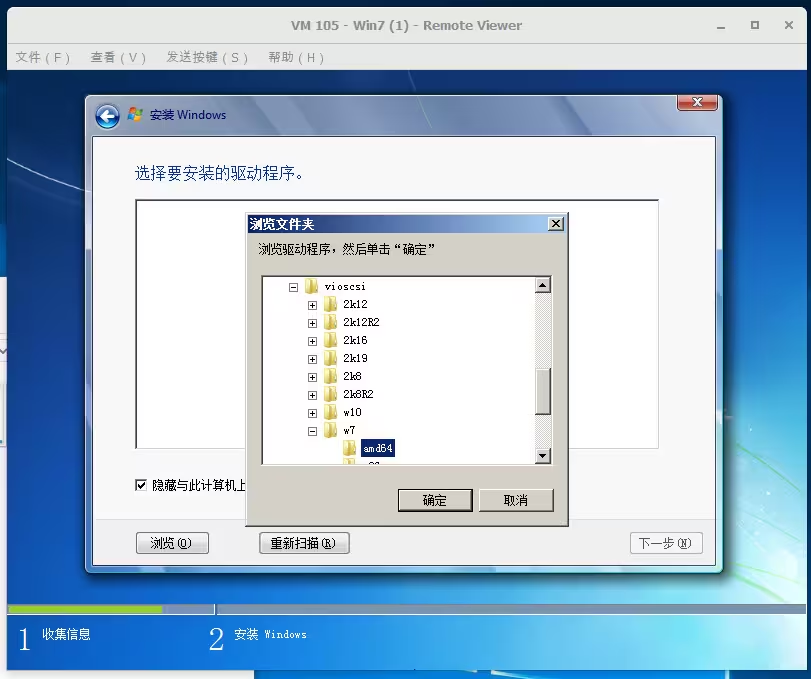811x679 pixels.
Task: Click the w7 folder icon
Action: (x=331, y=430)
